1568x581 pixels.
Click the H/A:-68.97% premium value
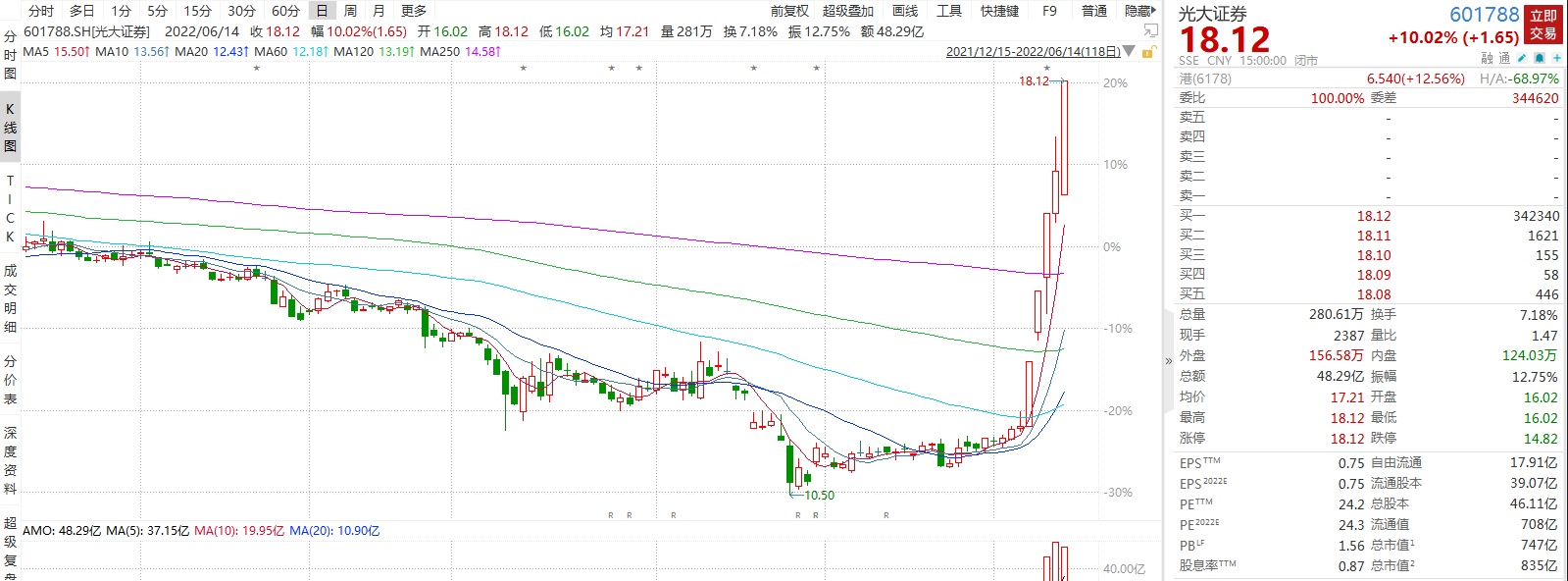[x=1519, y=79]
